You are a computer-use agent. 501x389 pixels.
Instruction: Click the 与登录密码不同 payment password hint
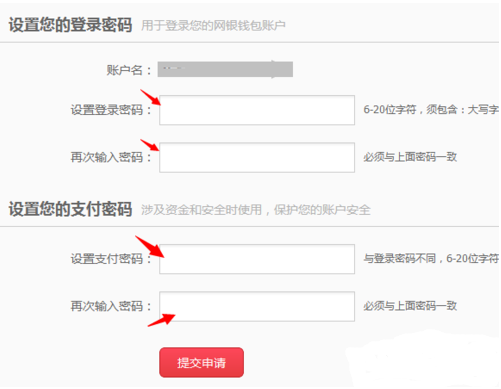point(400,258)
